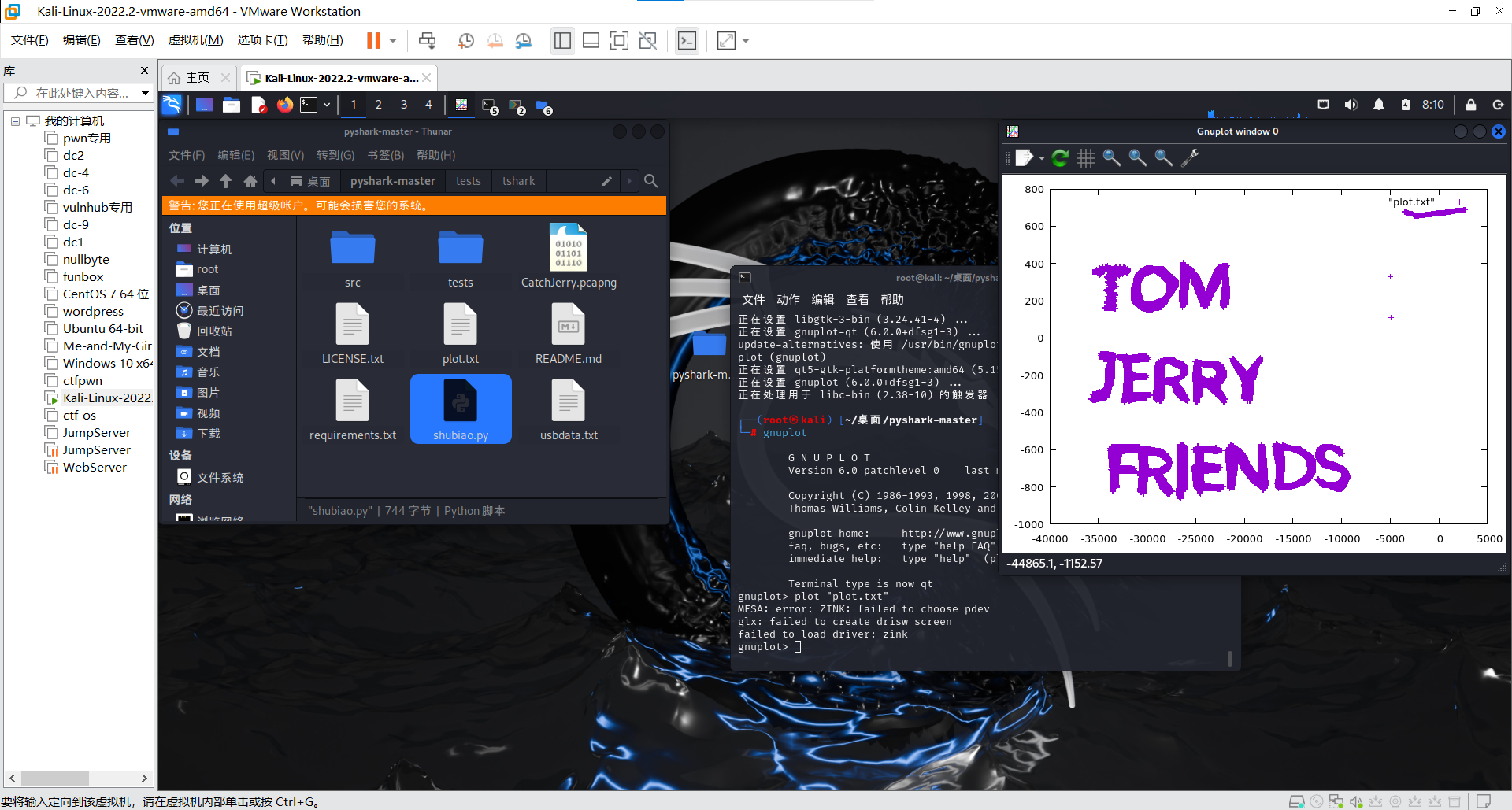Select the usbdata.txt file

569,409
